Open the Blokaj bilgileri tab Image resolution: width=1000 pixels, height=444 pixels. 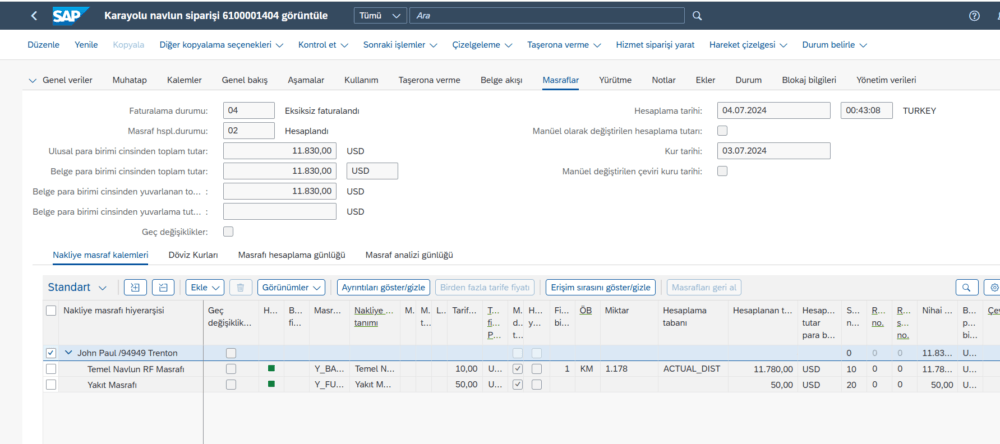(809, 80)
